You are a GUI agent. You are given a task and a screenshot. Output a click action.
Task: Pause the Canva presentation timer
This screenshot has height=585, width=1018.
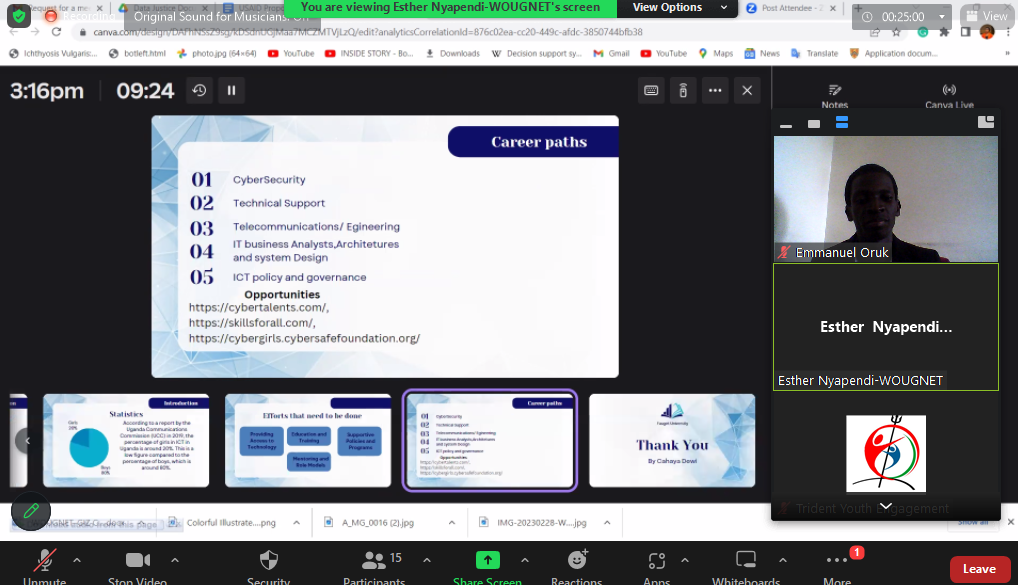(231, 91)
